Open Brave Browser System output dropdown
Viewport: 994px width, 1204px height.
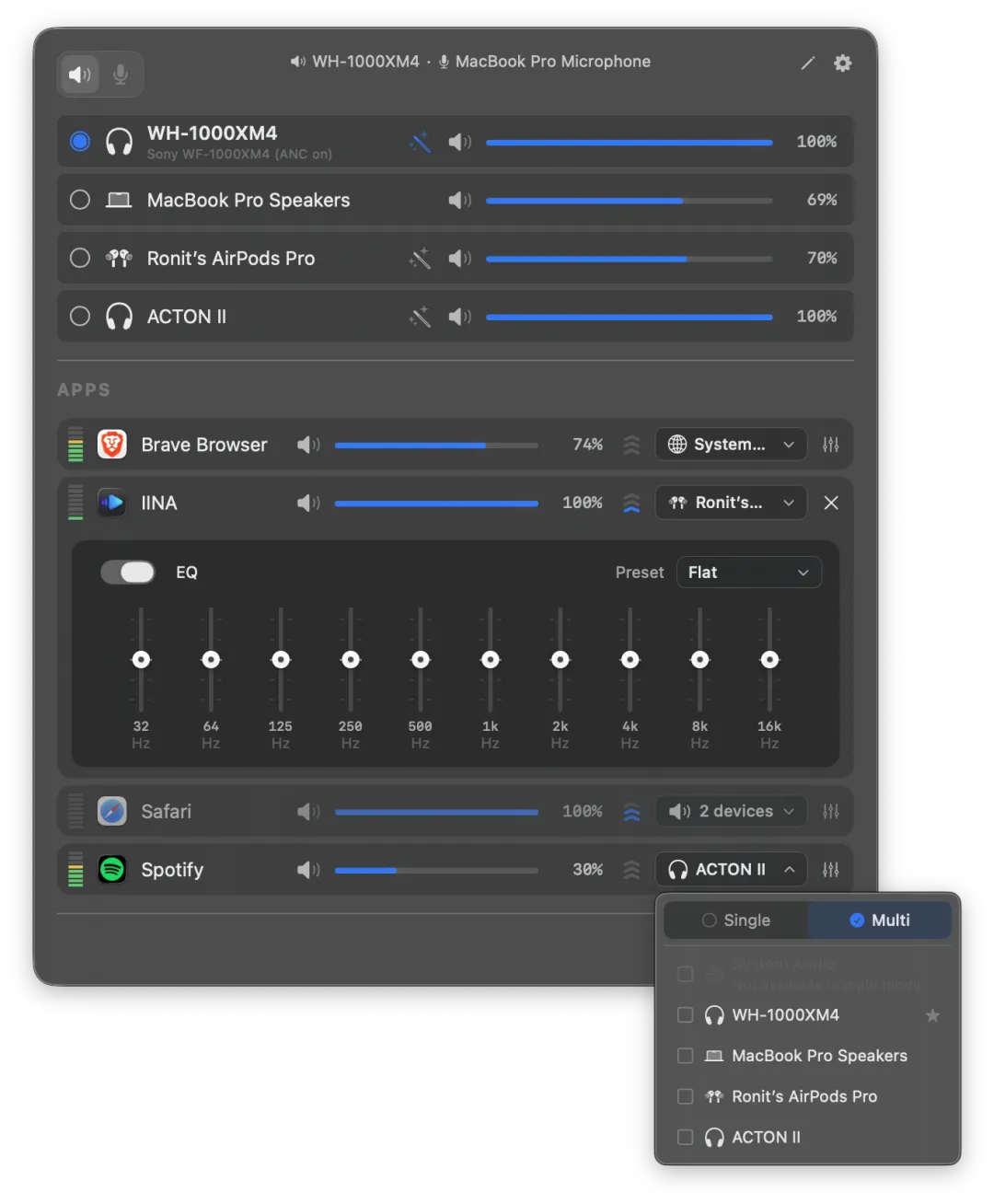pos(731,445)
